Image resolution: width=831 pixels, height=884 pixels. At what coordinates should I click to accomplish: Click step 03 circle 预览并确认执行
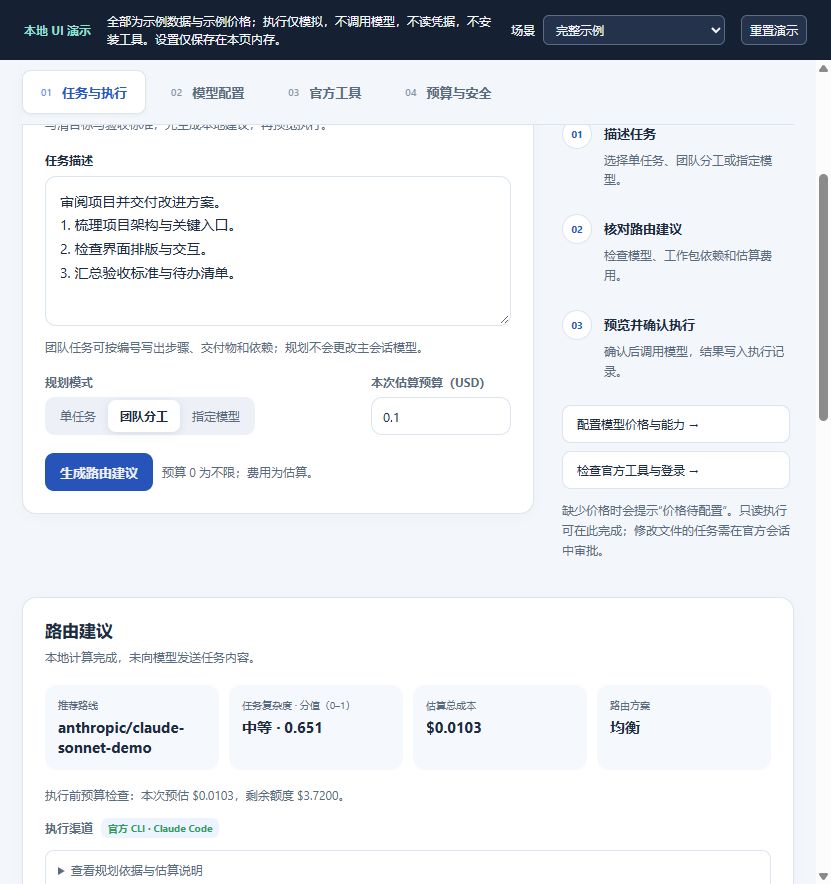click(577, 325)
